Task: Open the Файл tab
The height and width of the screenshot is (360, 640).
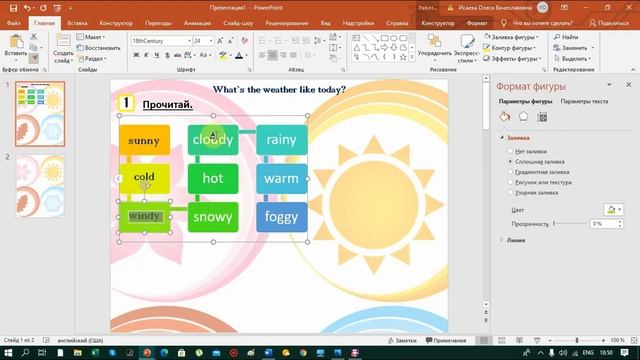Action: tap(13, 23)
